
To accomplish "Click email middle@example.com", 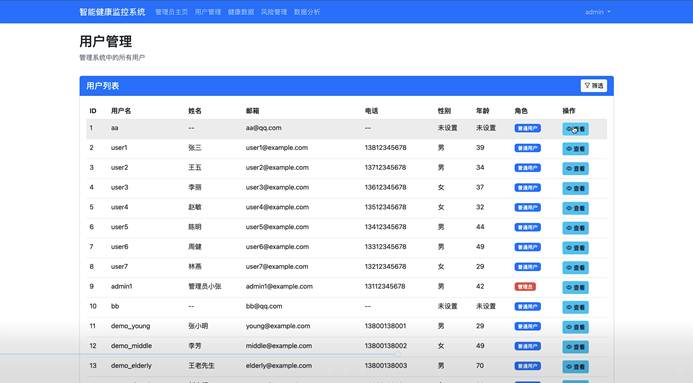I will click(x=278, y=346).
